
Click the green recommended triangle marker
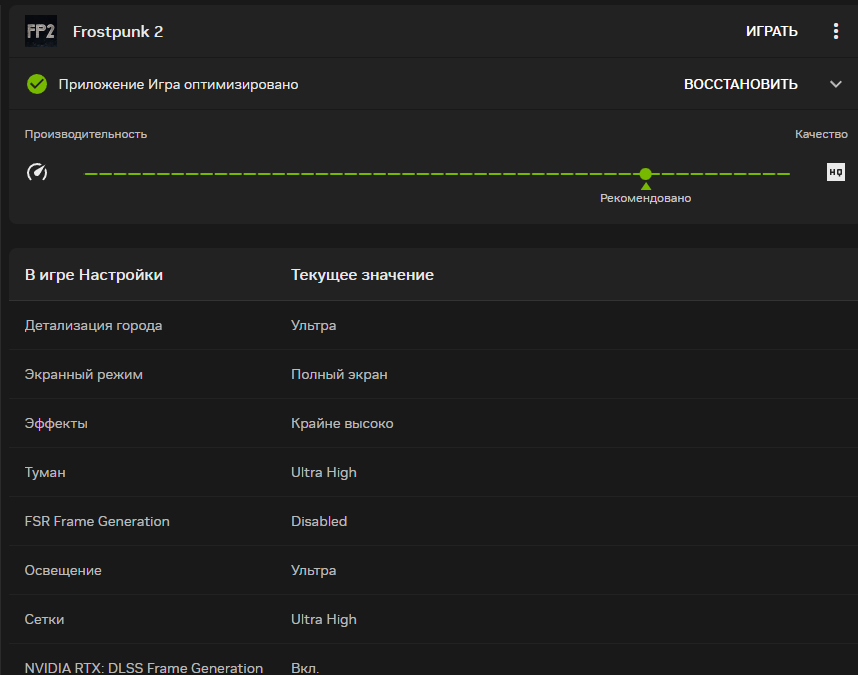(x=646, y=187)
